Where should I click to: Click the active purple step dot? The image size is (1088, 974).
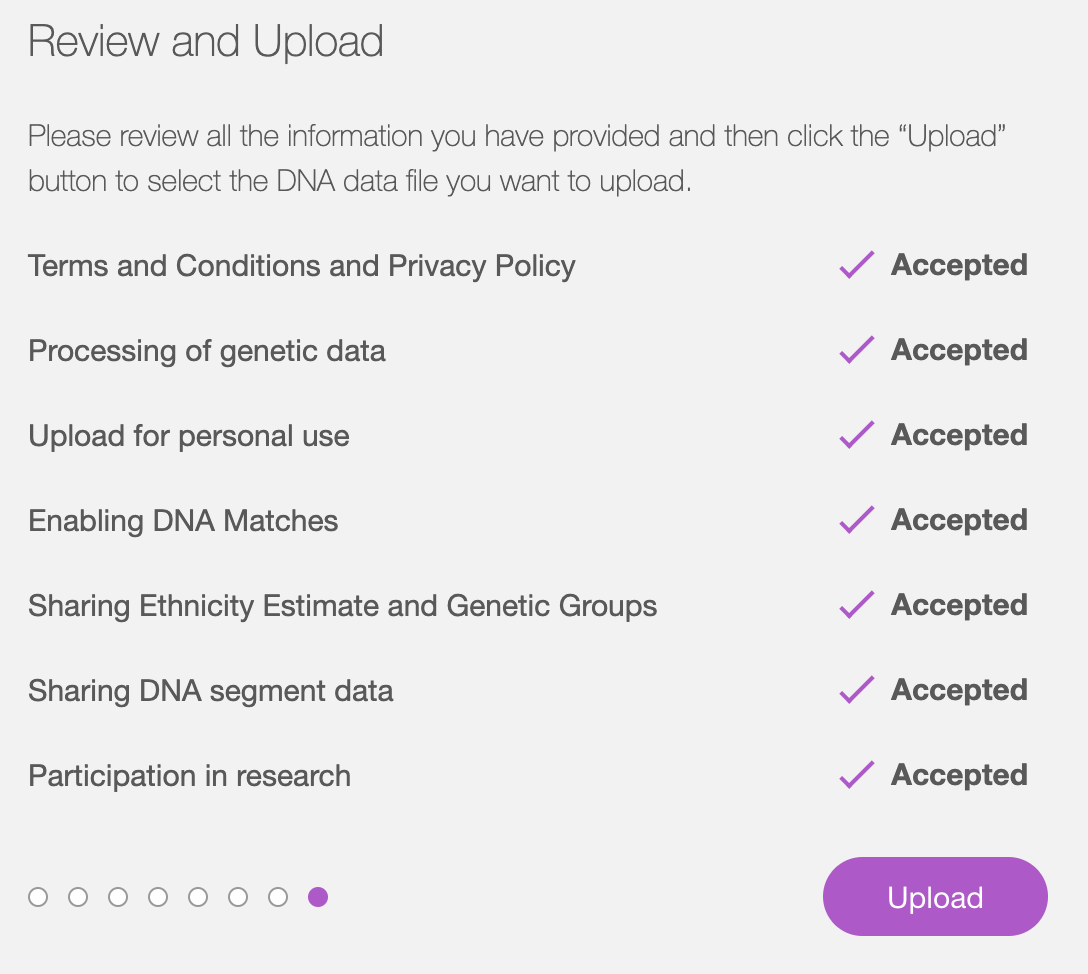318,897
